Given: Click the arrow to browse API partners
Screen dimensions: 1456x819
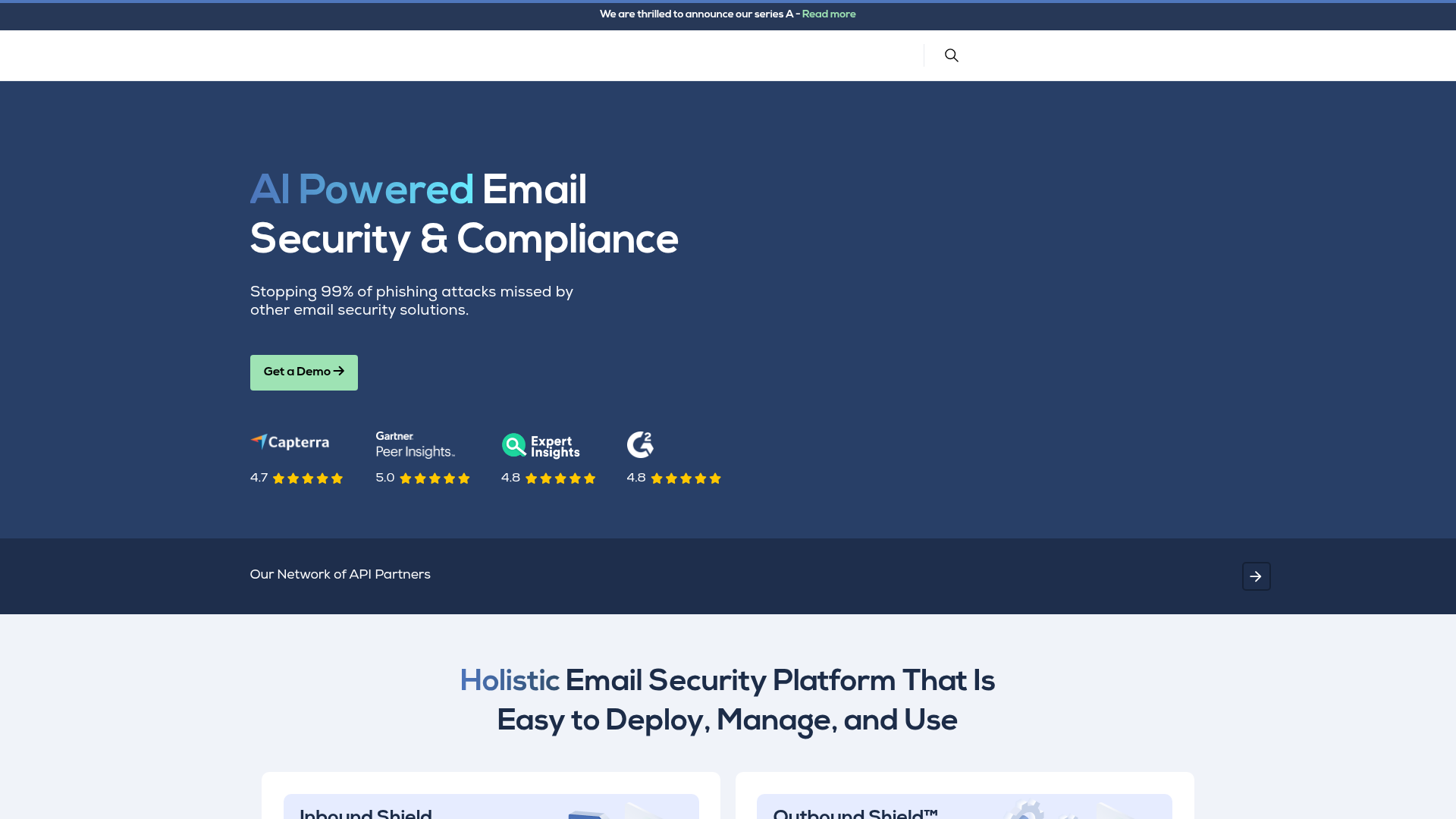Looking at the screenshot, I should tap(1256, 576).
